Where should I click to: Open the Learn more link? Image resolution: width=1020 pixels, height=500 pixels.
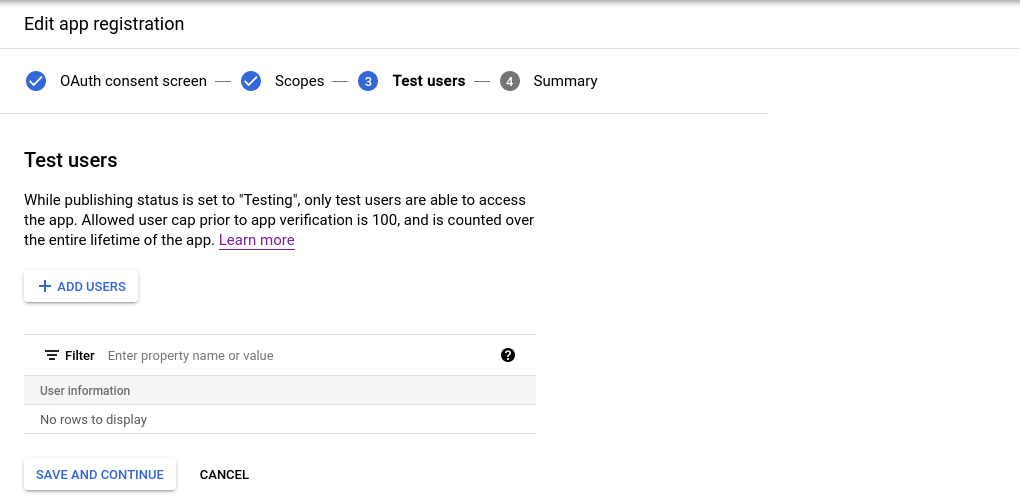(257, 240)
